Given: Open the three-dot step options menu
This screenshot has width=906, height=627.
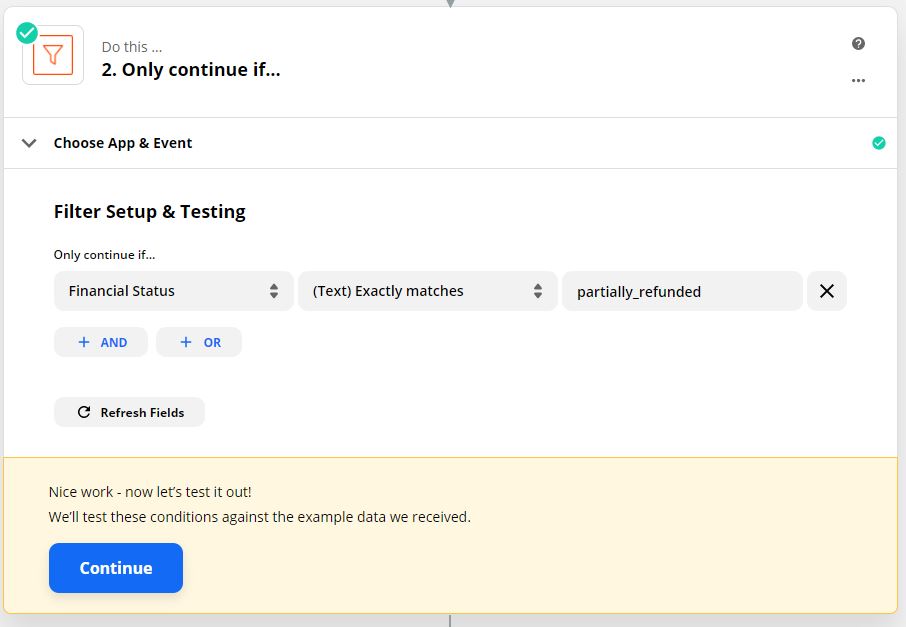Looking at the screenshot, I should tap(858, 80).
